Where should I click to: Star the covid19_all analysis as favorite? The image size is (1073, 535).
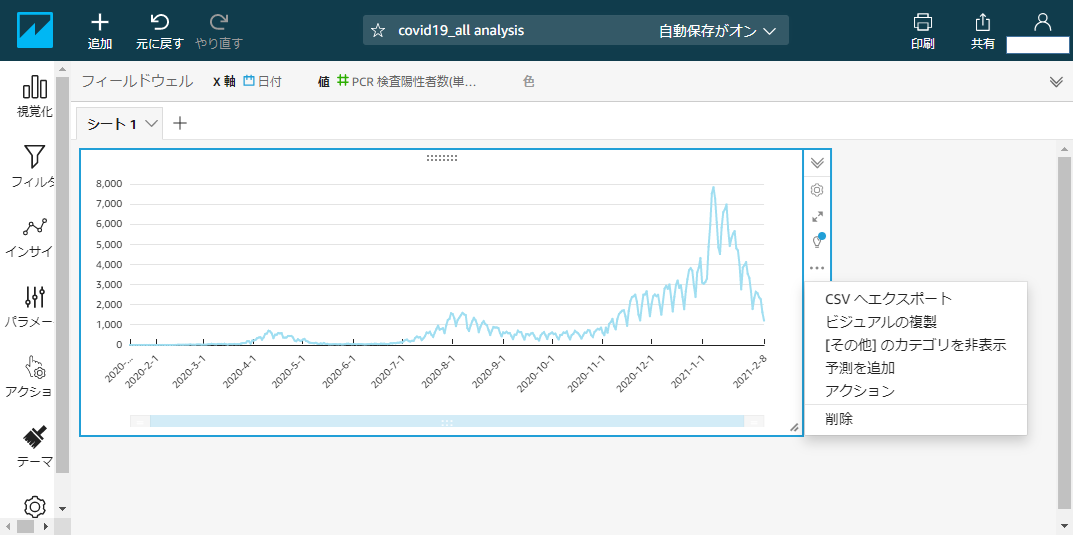(377, 31)
